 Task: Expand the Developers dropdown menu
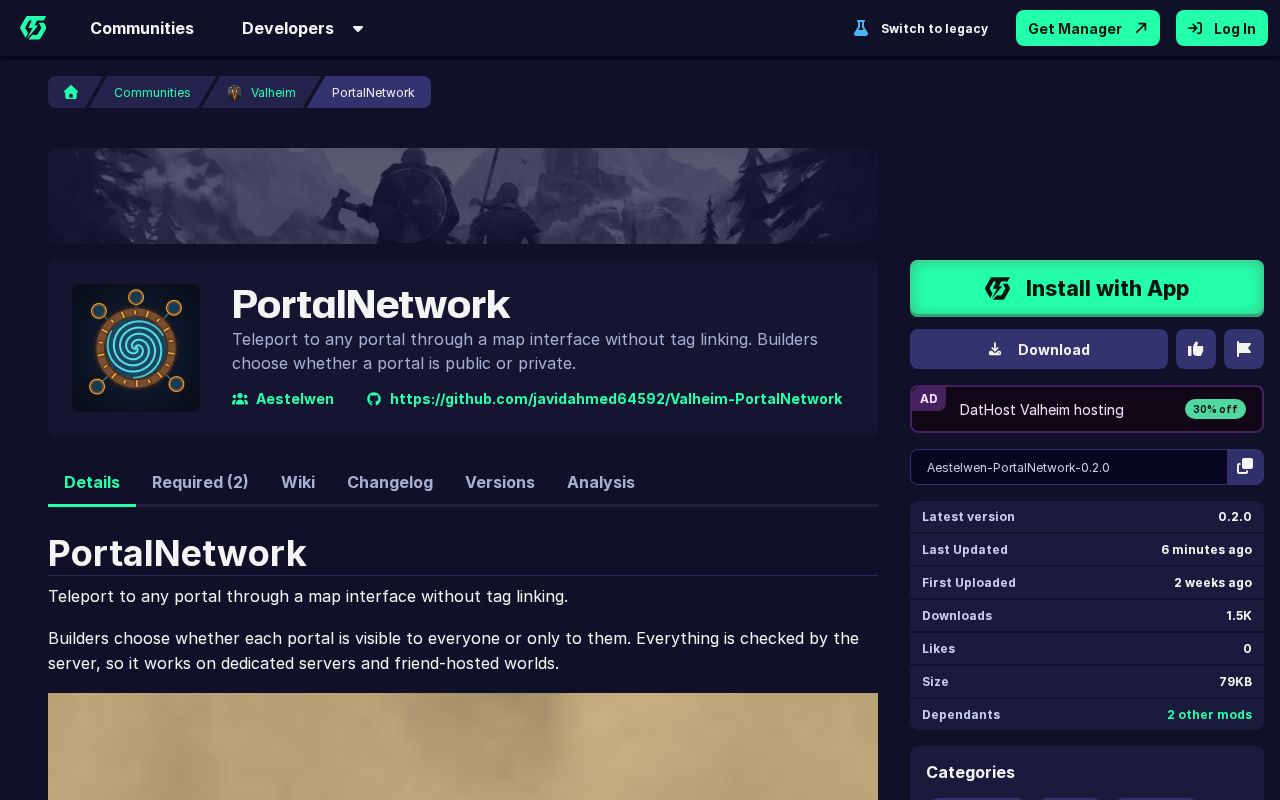[303, 28]
